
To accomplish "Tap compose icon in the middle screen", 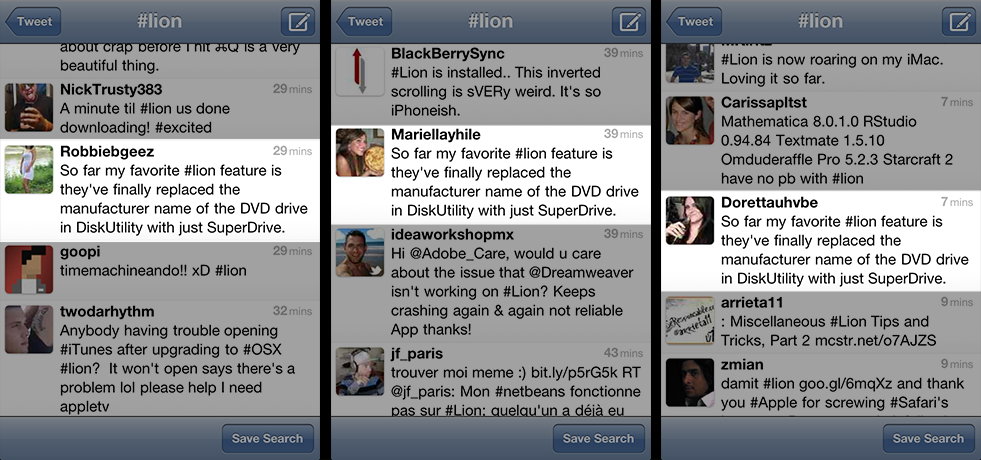I will [628, 22].
